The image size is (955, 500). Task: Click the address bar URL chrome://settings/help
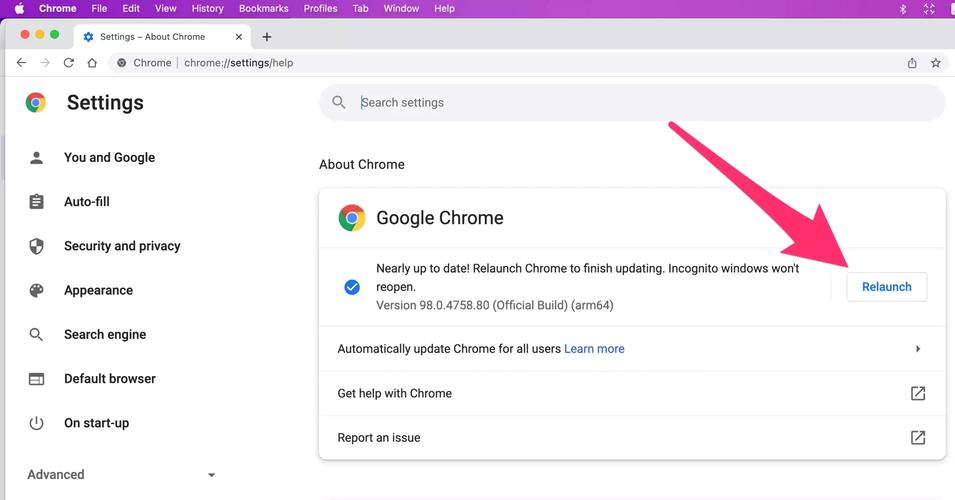pyautogui.click(x=238, y=63)
